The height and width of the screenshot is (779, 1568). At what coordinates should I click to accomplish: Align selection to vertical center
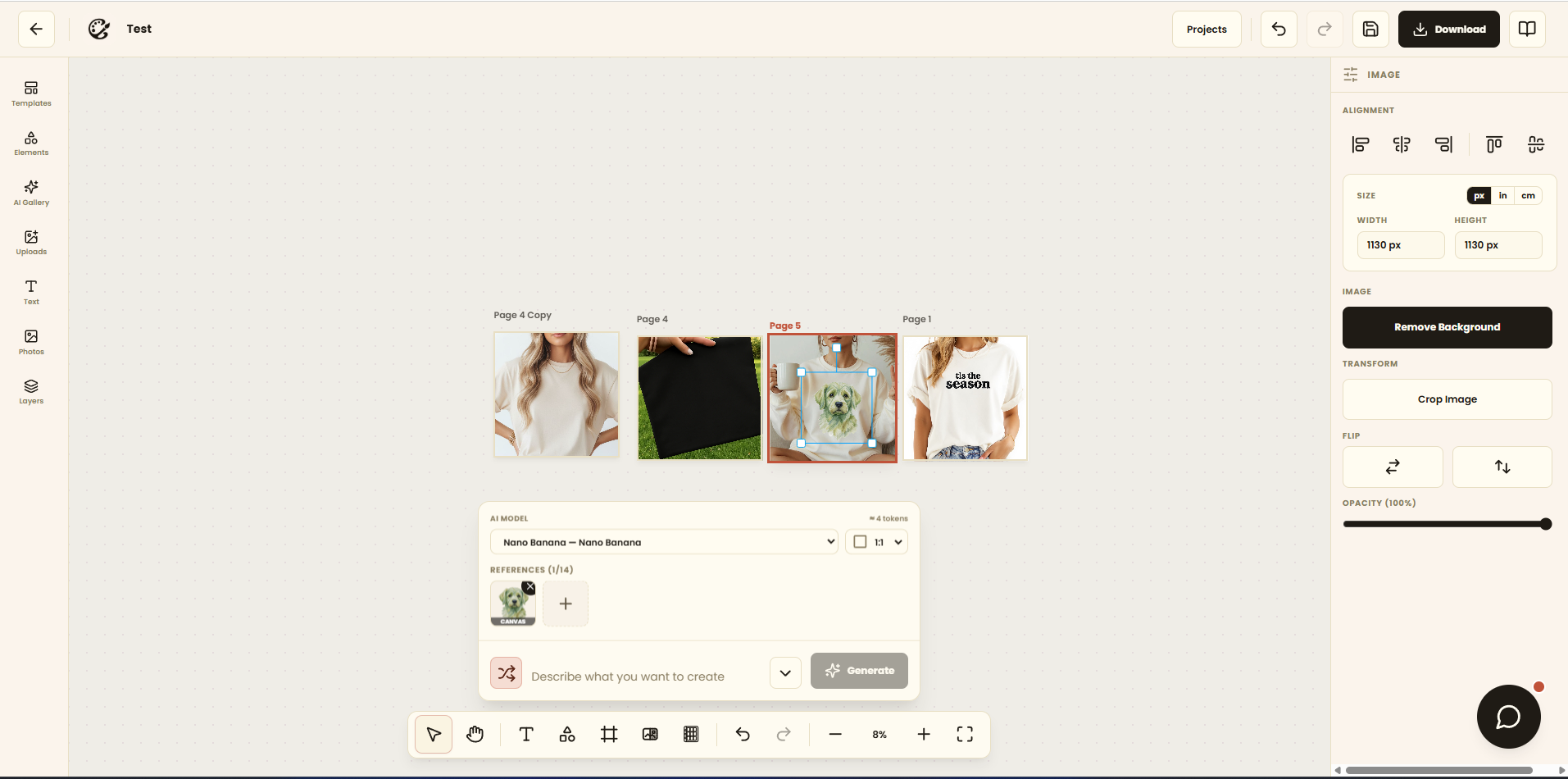[x=1536, y=144]
